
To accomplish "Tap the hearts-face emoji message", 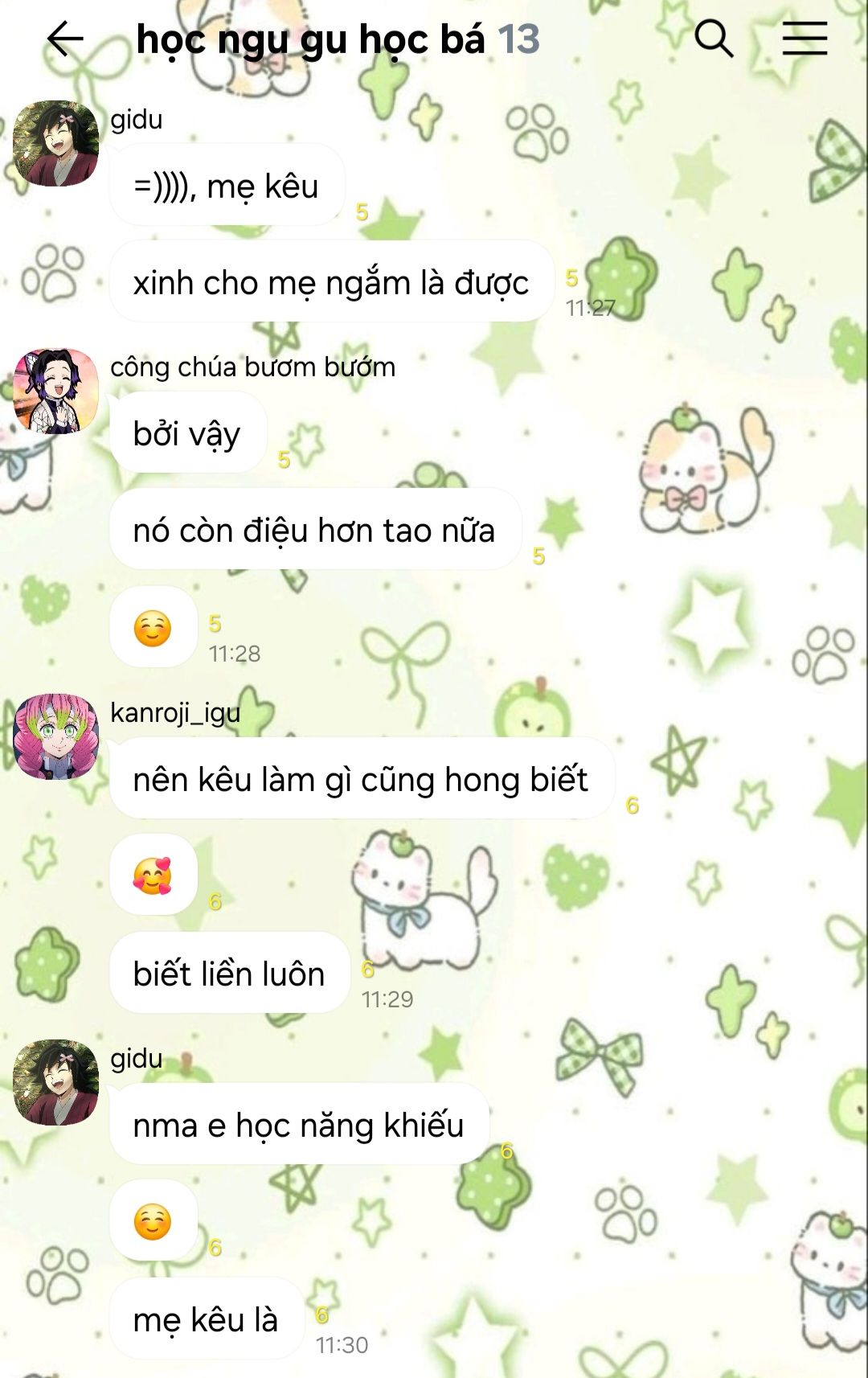I will pyautogui.click(x=153, y=876).
